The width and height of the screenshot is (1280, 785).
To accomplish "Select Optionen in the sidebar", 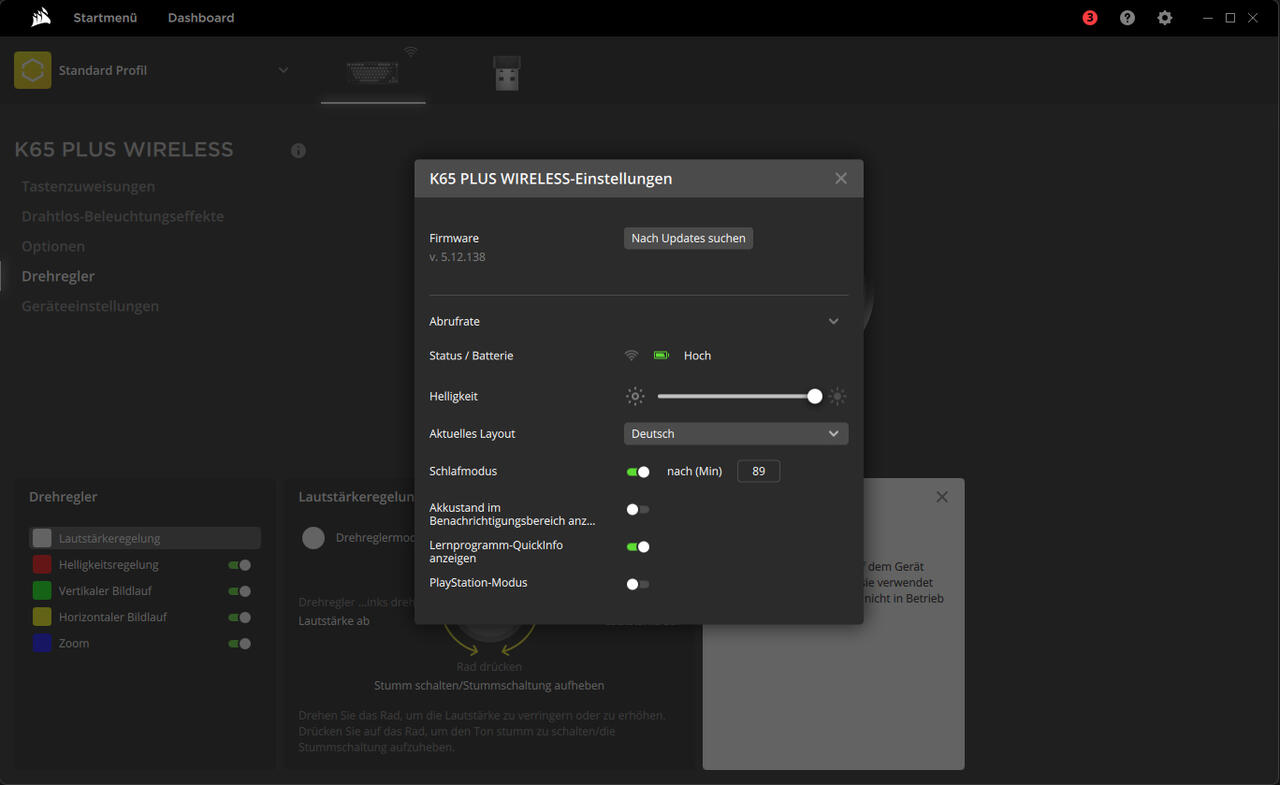I will (53, 246).
